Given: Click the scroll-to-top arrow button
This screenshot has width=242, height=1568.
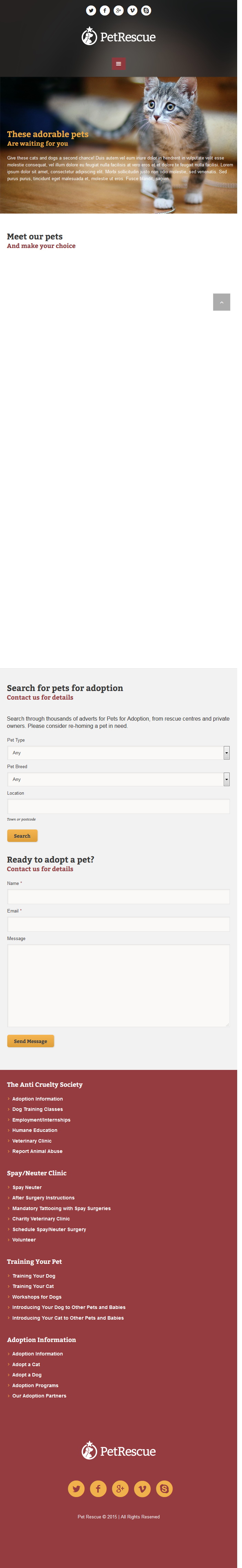Looking at the screenshot, I should [x=221, y=302].
